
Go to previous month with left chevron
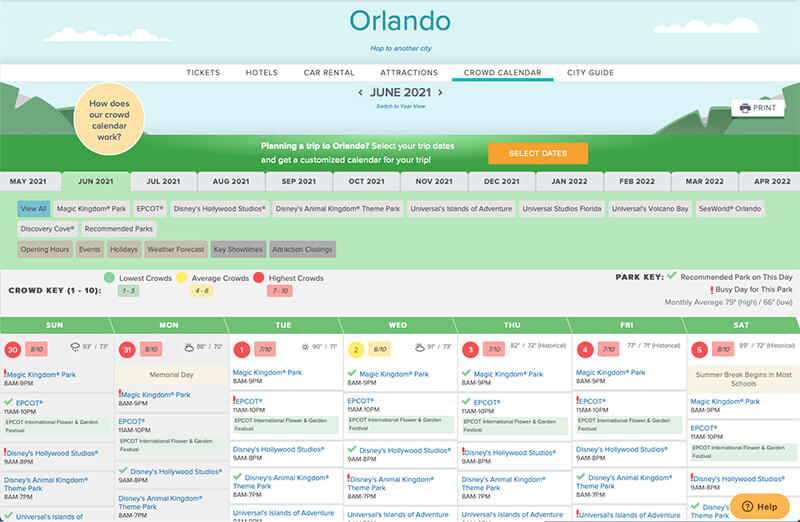pos(360,92)
